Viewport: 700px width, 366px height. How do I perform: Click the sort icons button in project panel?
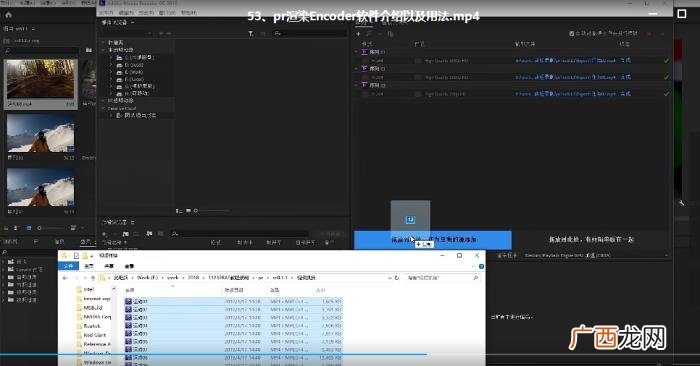click(x=73, y=228)
